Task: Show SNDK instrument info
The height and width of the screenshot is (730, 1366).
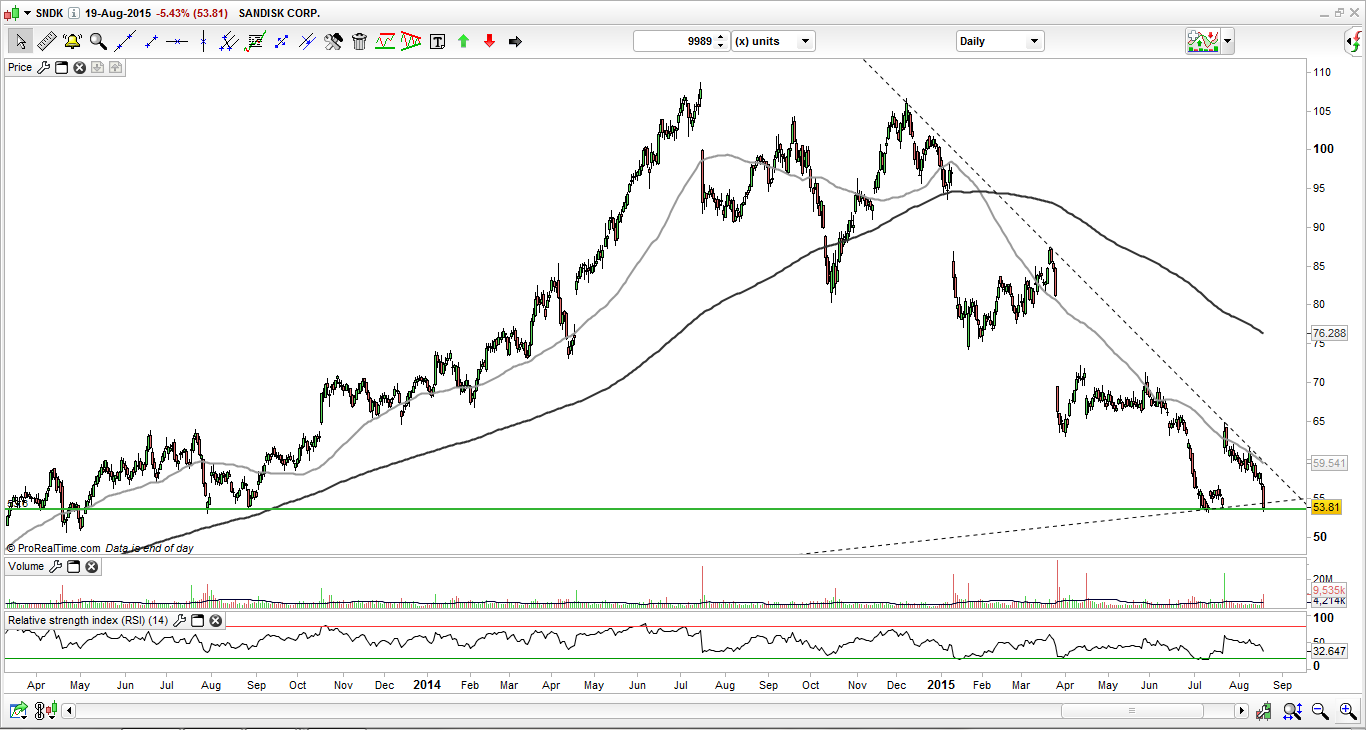Action: click(x=75, y=13)
